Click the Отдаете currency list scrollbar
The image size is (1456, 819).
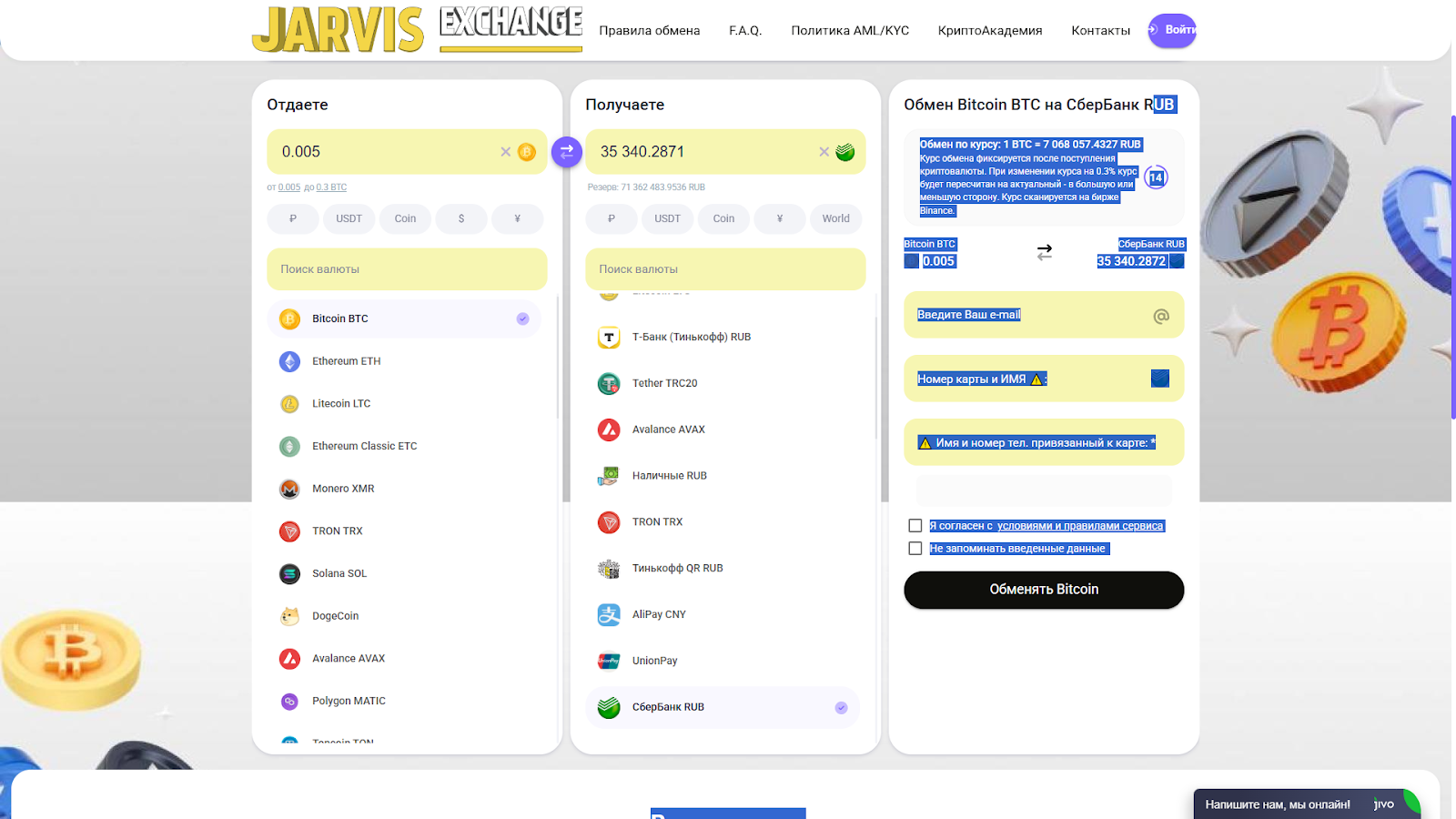click(557, 357)
